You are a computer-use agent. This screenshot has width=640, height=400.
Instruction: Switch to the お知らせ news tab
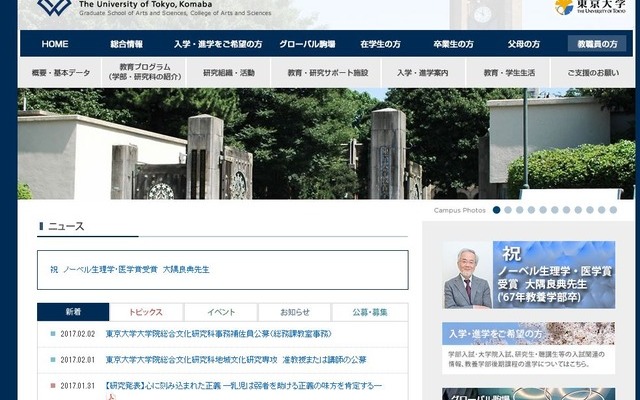tap(295, 312)
